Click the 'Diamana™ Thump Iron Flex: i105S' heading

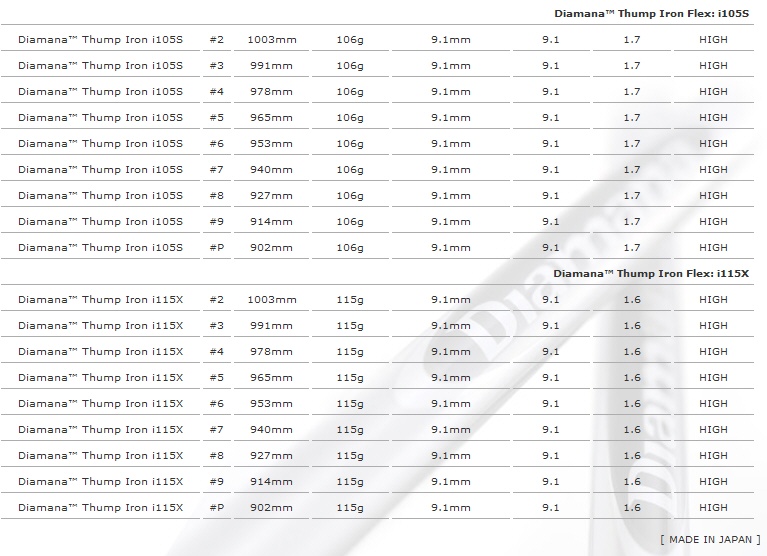click(x=651, y=14)
